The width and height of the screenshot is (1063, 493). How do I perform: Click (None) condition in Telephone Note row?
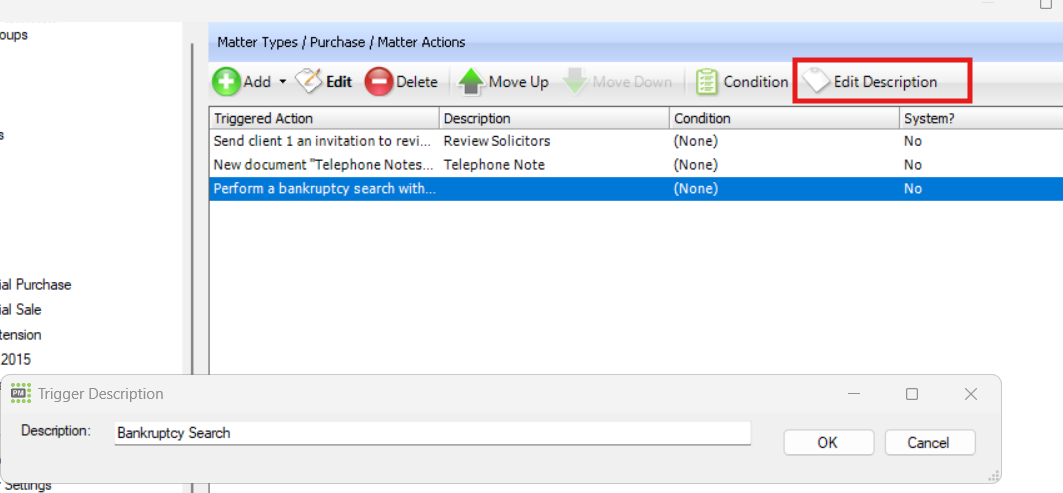pos(695,165)
